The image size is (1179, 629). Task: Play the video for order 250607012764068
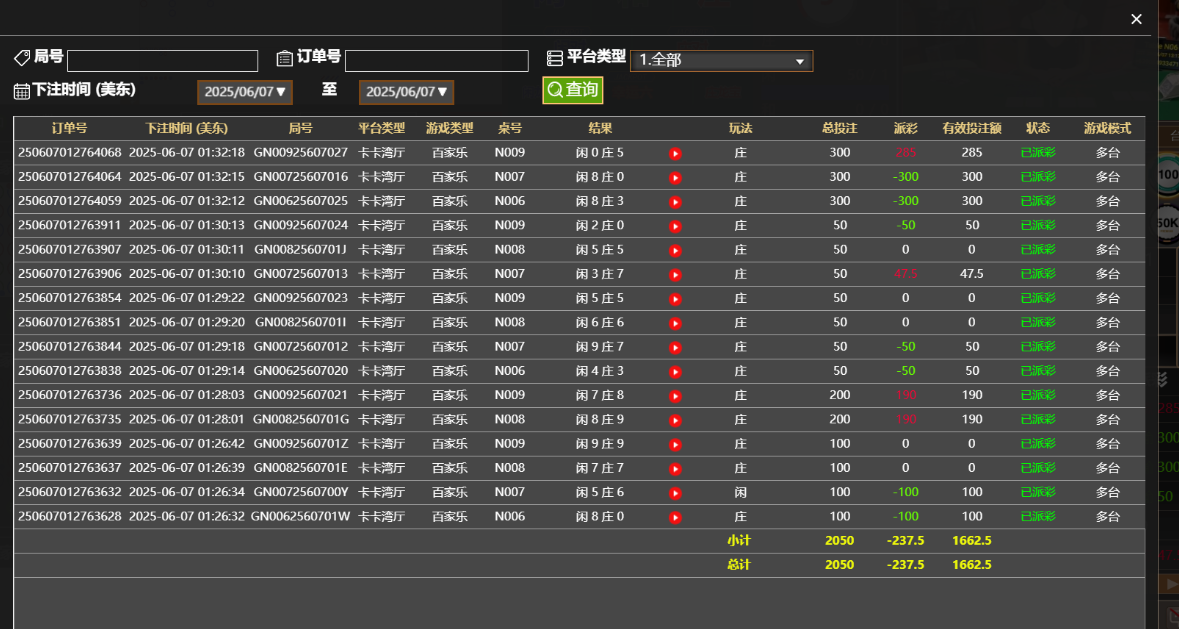coord(675,153)
